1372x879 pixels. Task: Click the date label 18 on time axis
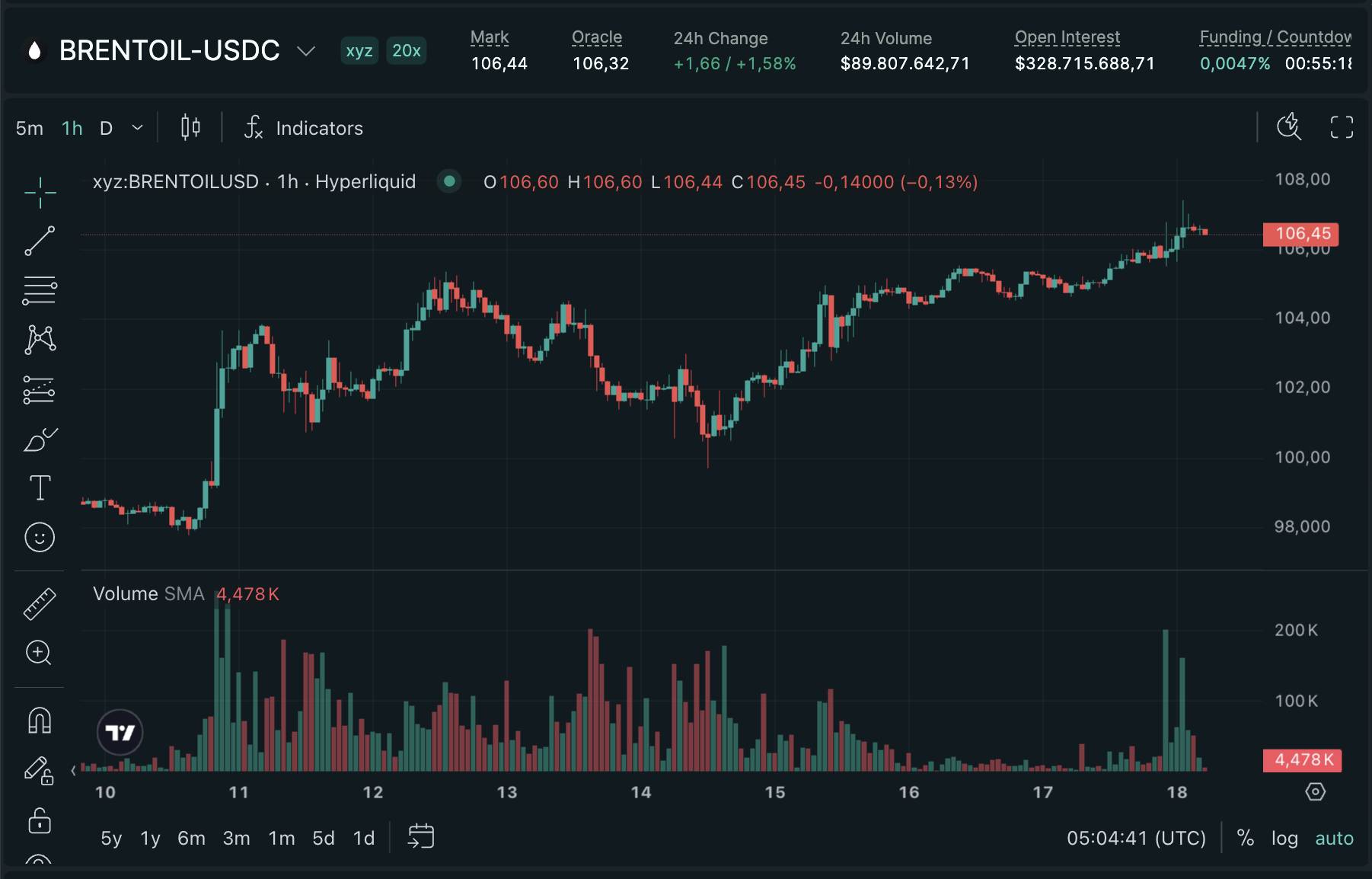(x=1177, y=792)
